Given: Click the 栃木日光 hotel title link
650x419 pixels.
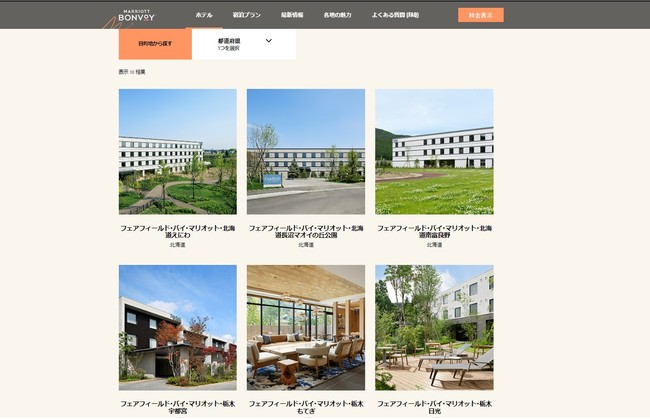Looking at the screenshot, I should tap(434, 407).
